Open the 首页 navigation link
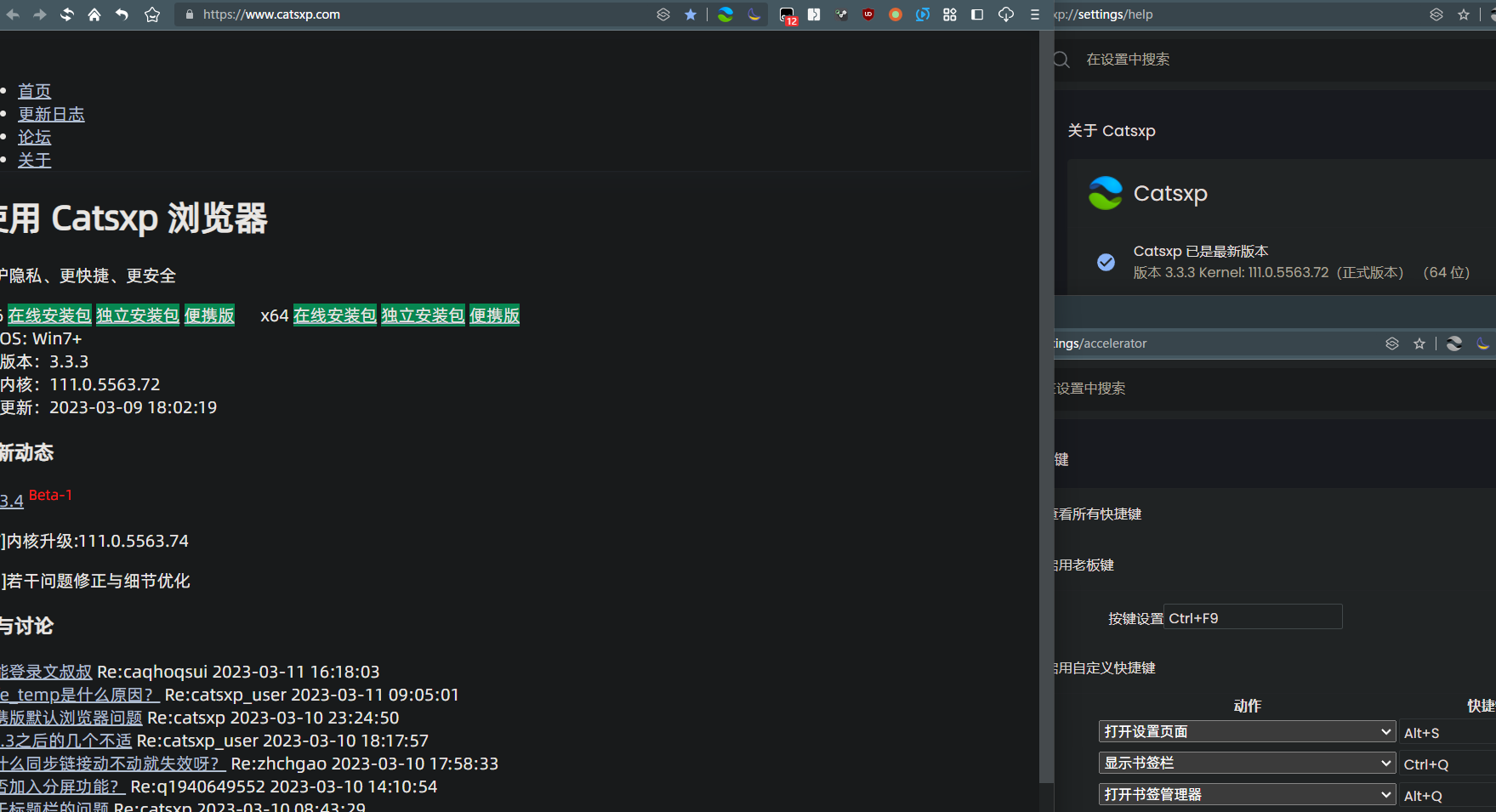 click(x=35, y=91)
